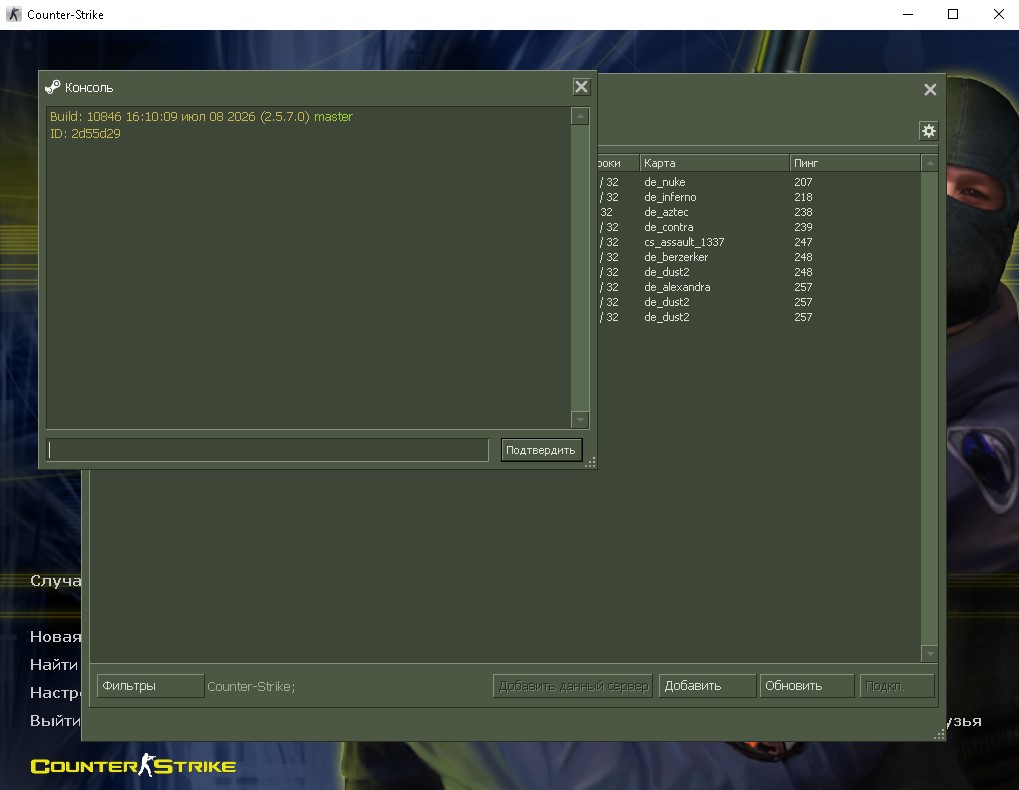The width and height of the screenshot is (1019, 790).
Task: Open the Фильтры button
Action: [150, 685]
